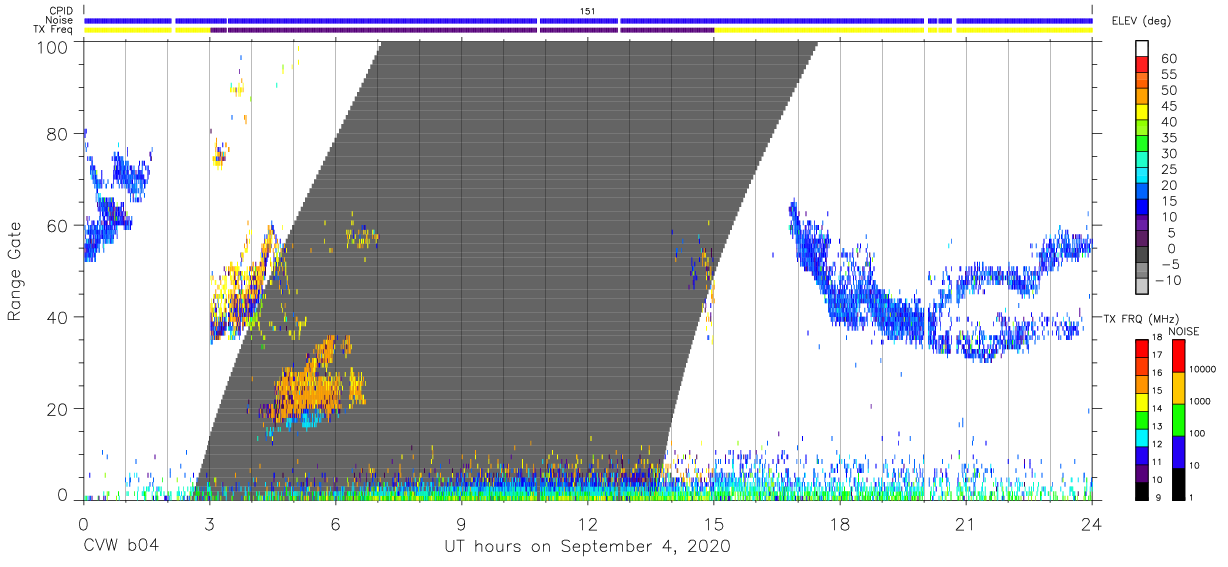This screenshot has height=567, width=1228.
Task: Click UT hour tick label 9
Action: (461, 524)
